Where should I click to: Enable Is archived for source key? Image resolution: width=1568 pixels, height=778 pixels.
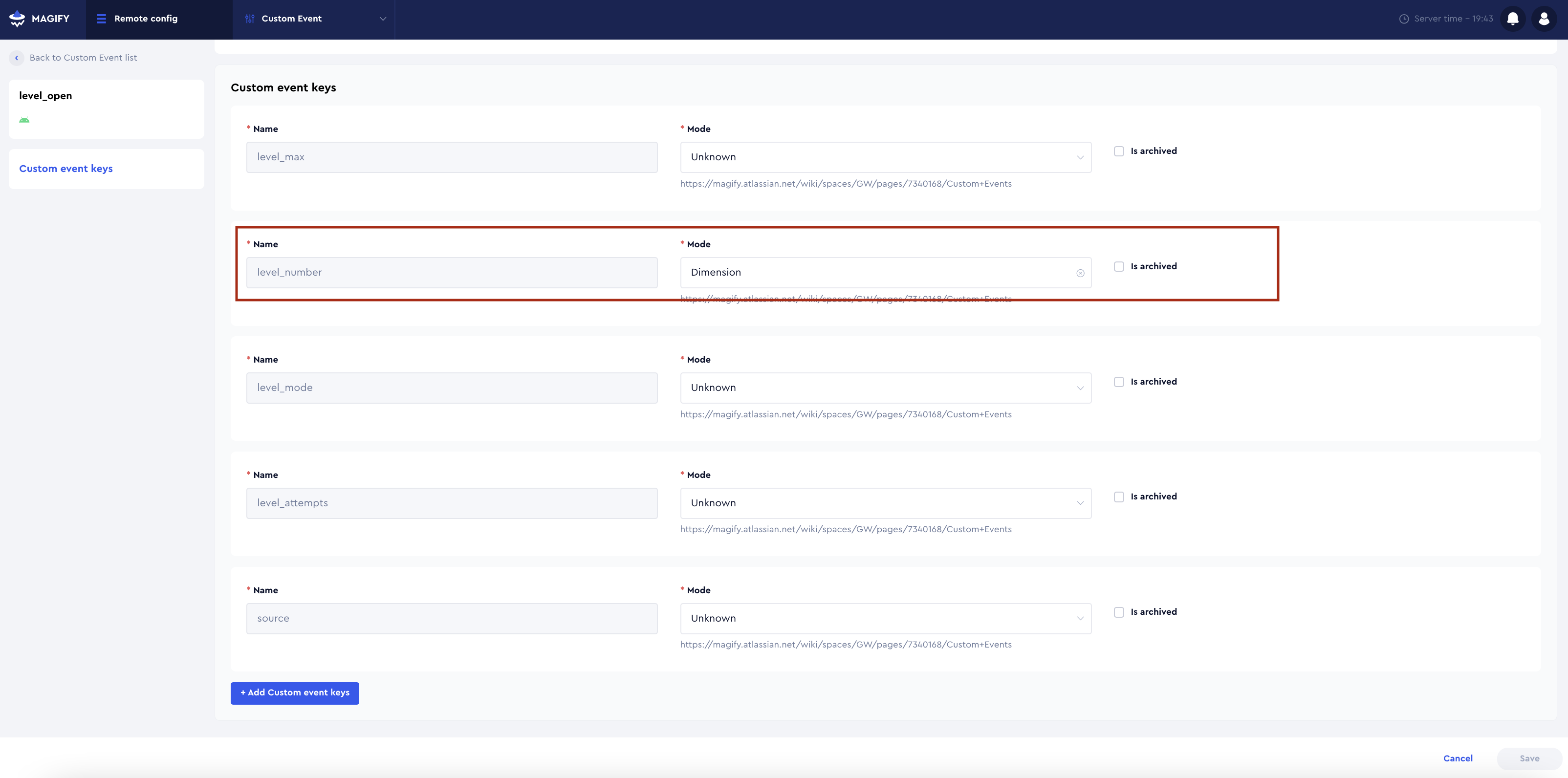[1119, 612]
